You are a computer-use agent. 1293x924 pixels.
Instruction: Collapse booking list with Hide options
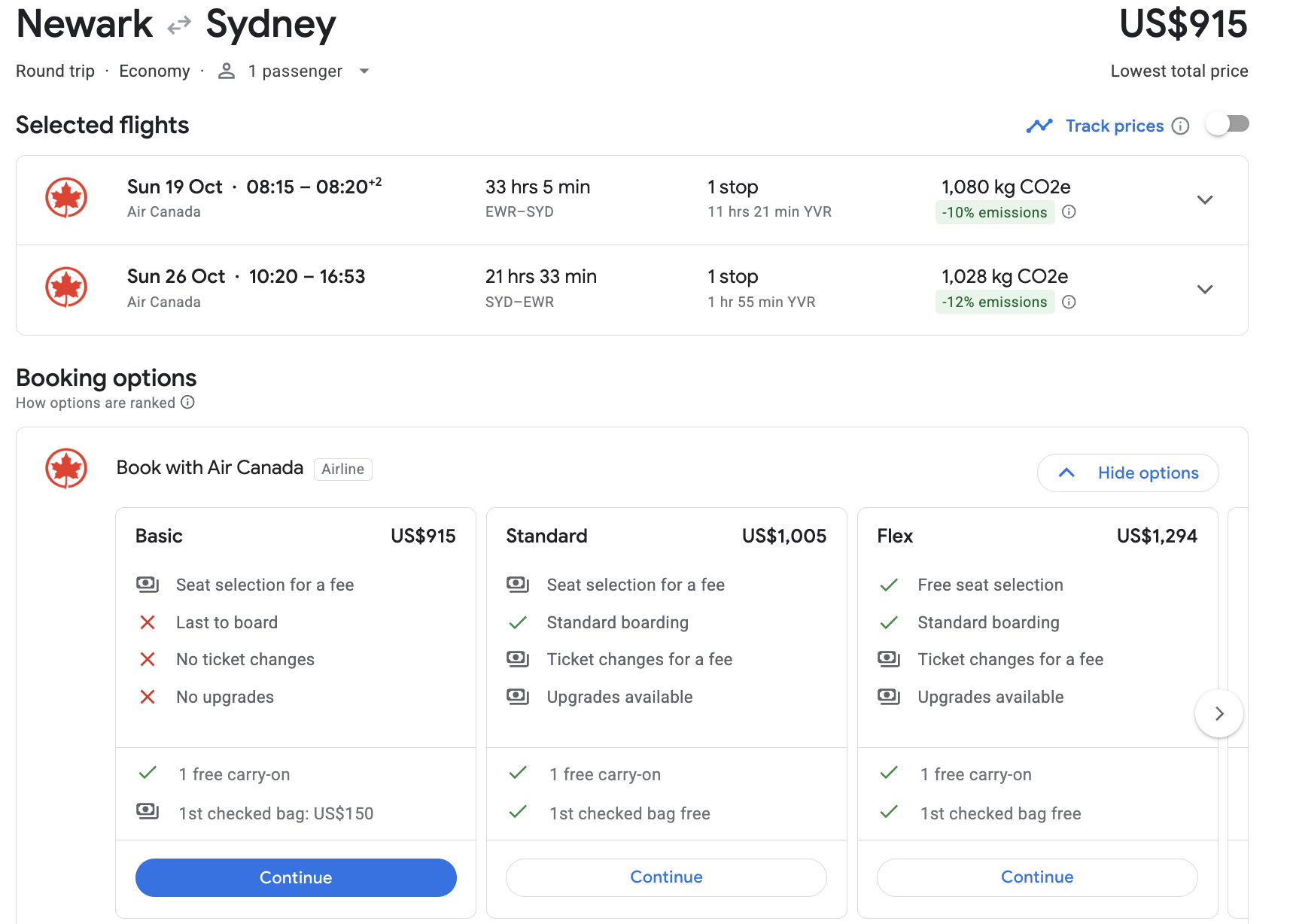tap(1127, 473)
